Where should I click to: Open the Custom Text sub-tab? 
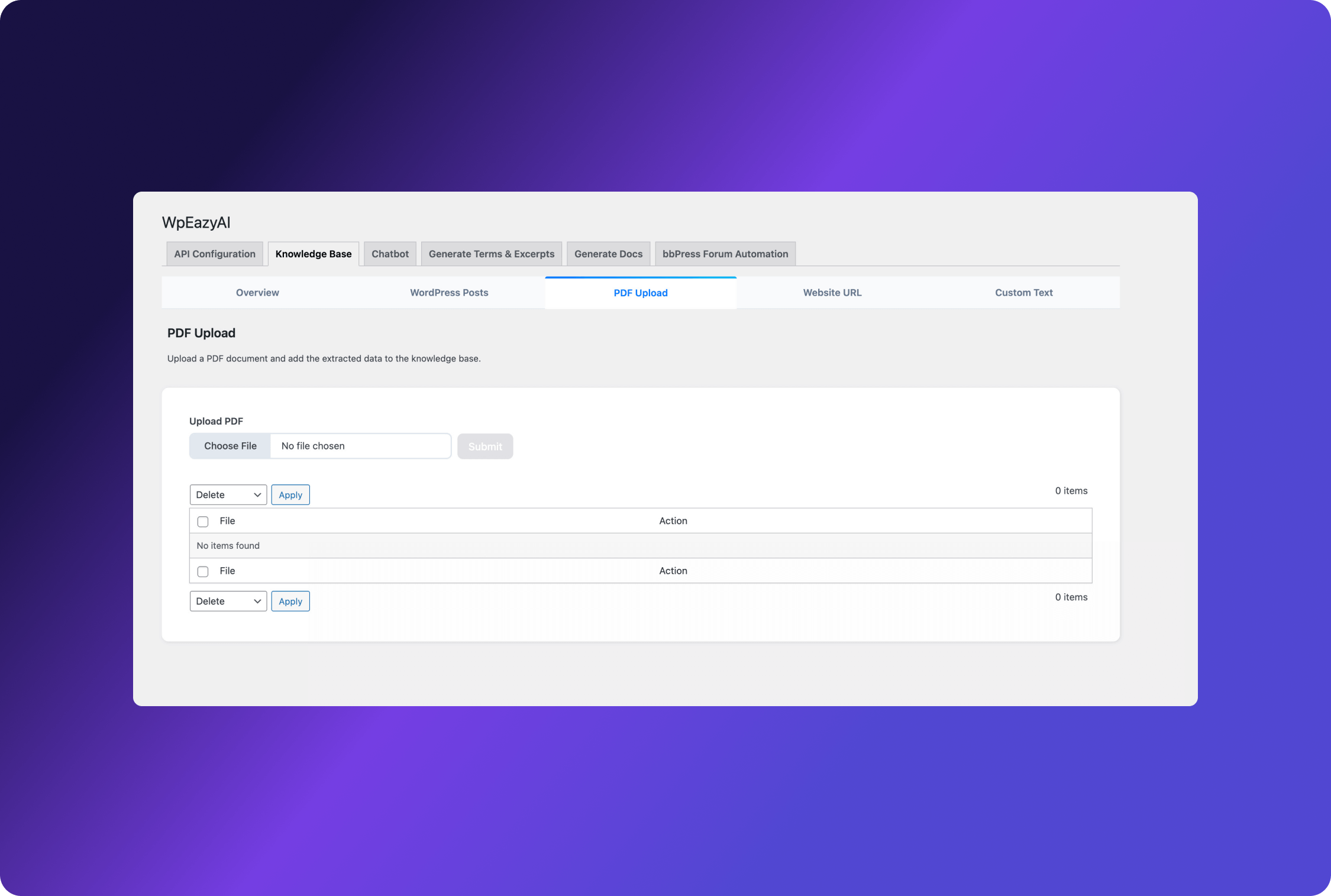(1023, 293)
